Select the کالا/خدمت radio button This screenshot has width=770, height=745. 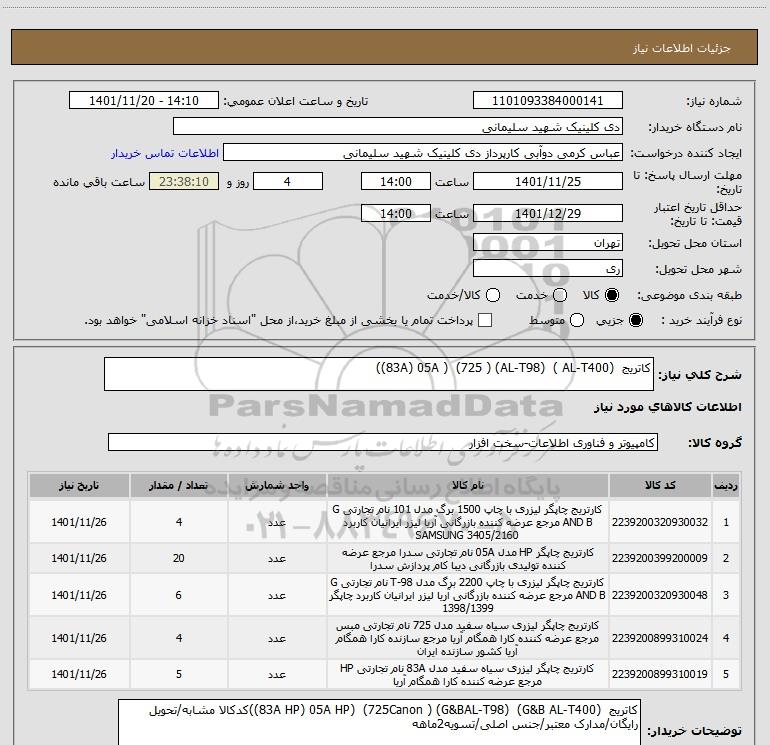pyautogui.click(x=493, y=295)
